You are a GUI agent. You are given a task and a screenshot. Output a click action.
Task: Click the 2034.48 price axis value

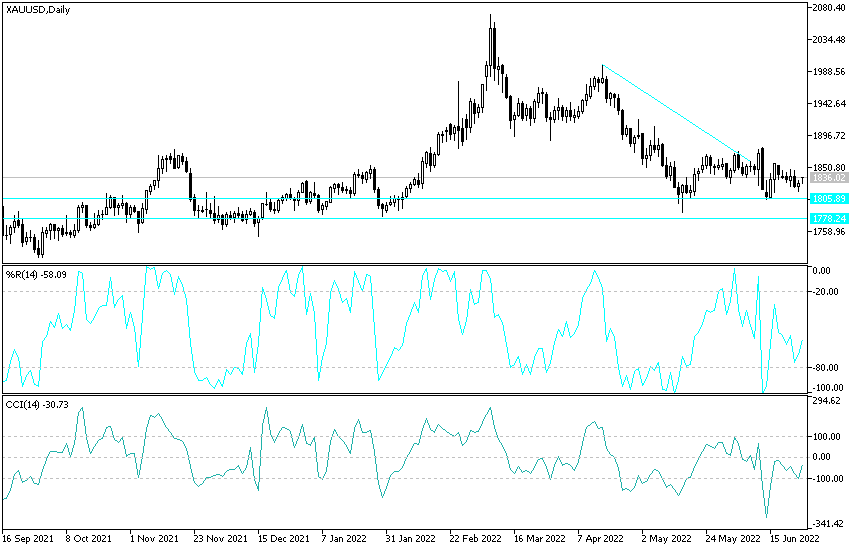pos(830,39)
